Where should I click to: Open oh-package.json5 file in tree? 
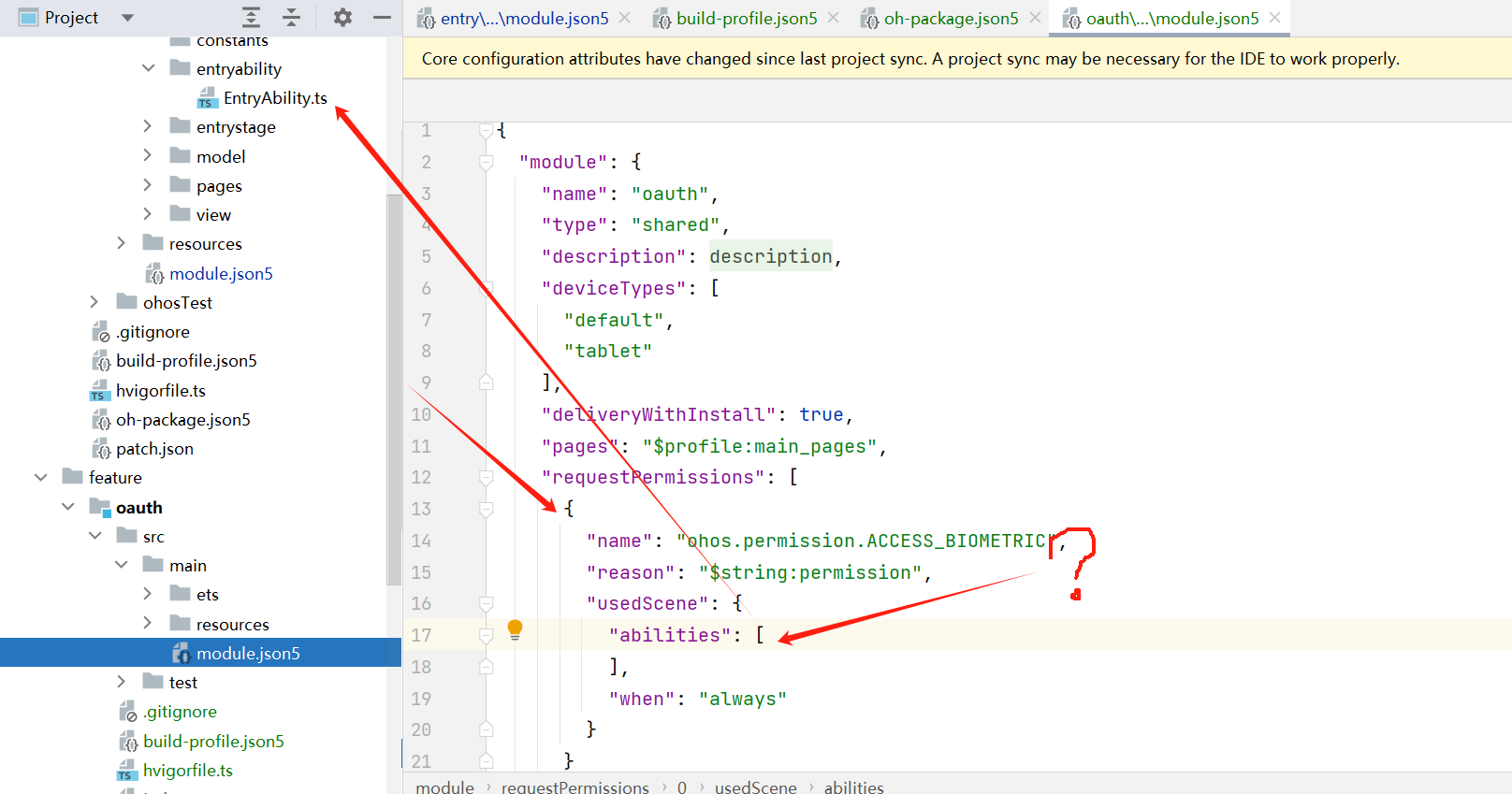(x=183, y=420)
